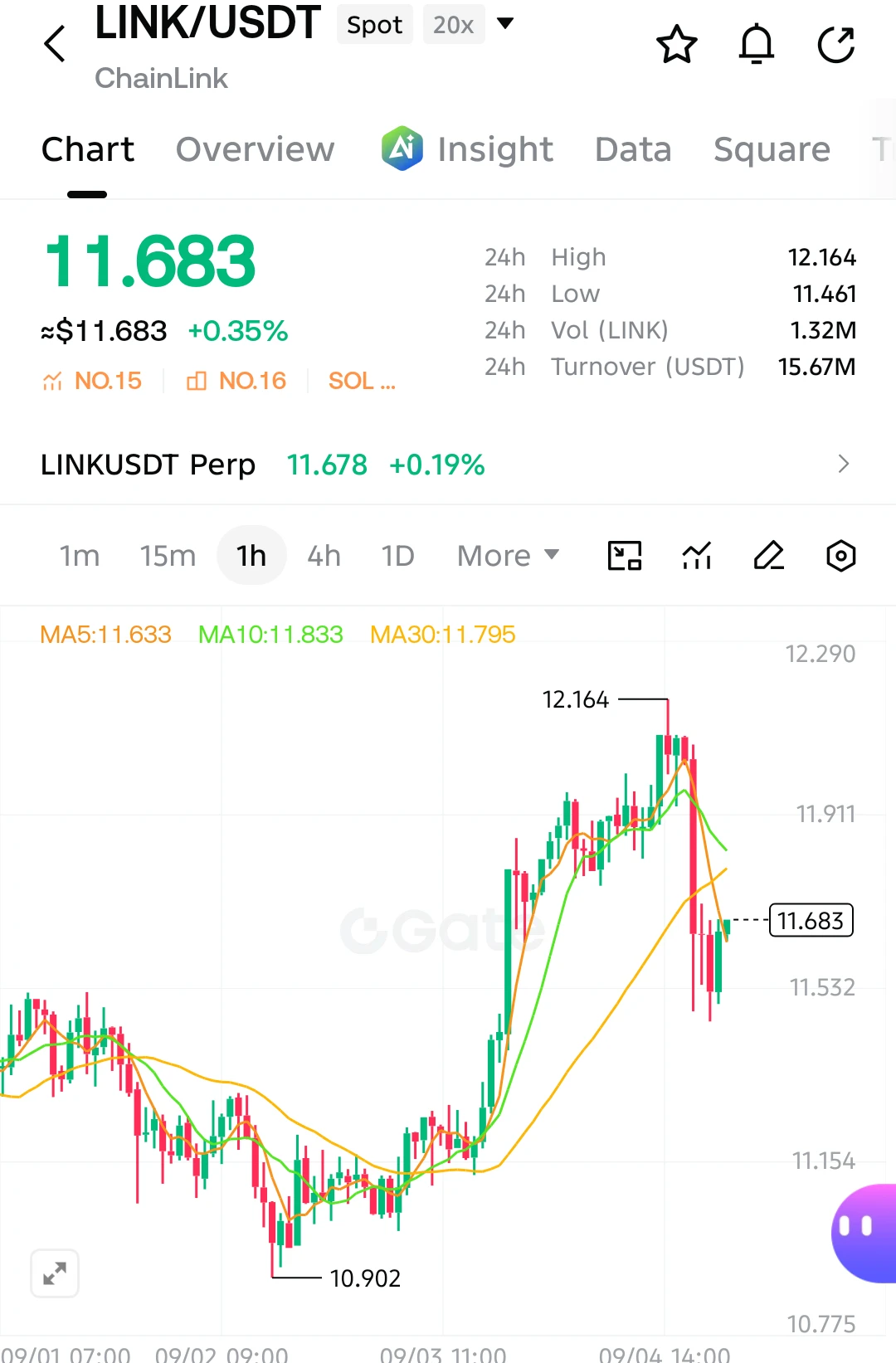
Task: Select the 4h timeframe
Action: click(x=324, y=555)
